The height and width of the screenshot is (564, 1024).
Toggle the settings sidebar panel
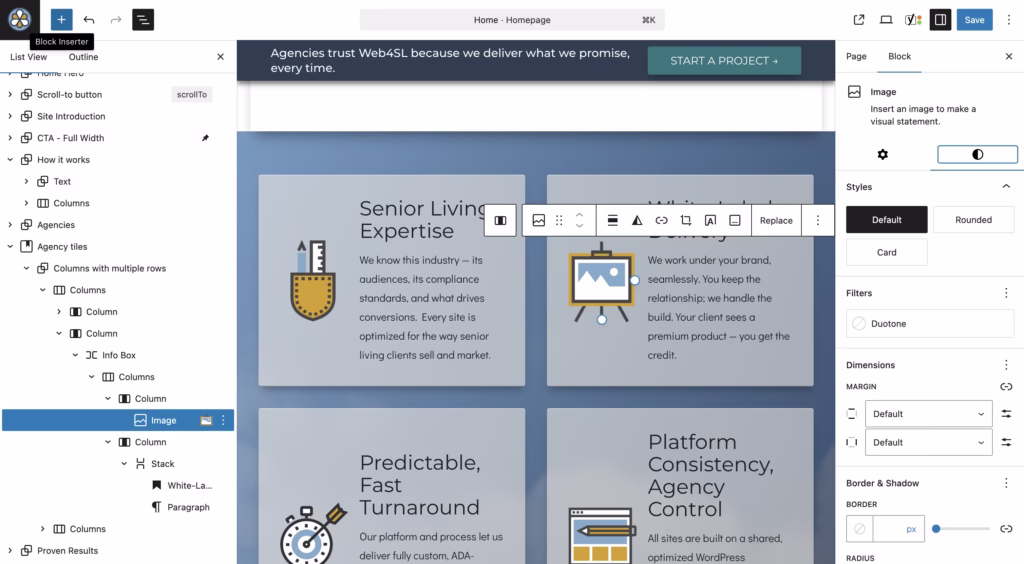pos(940,19)
